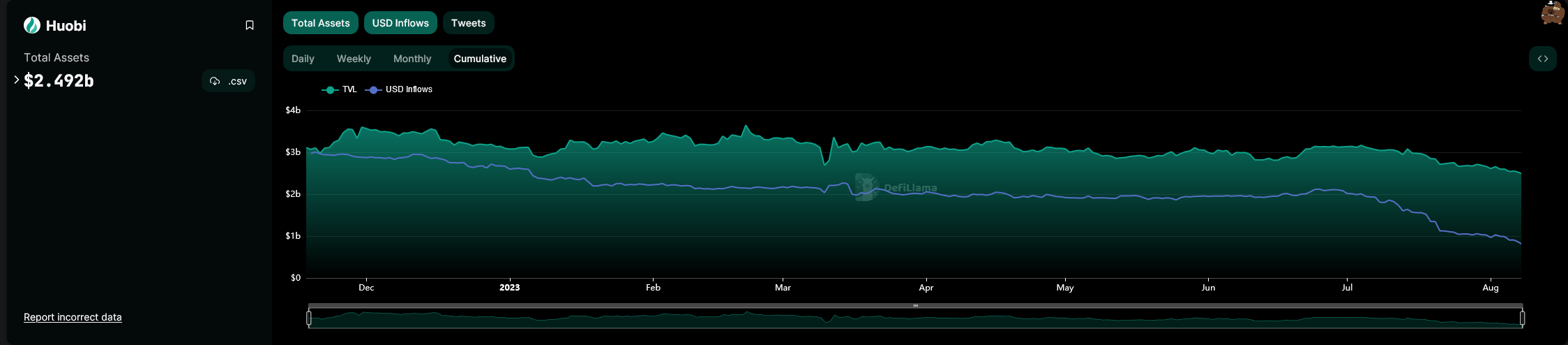The width and height of the screenshot is (1568, 345).
Task: Click the 2023 label on the x-axis
Action: point(510,288)
